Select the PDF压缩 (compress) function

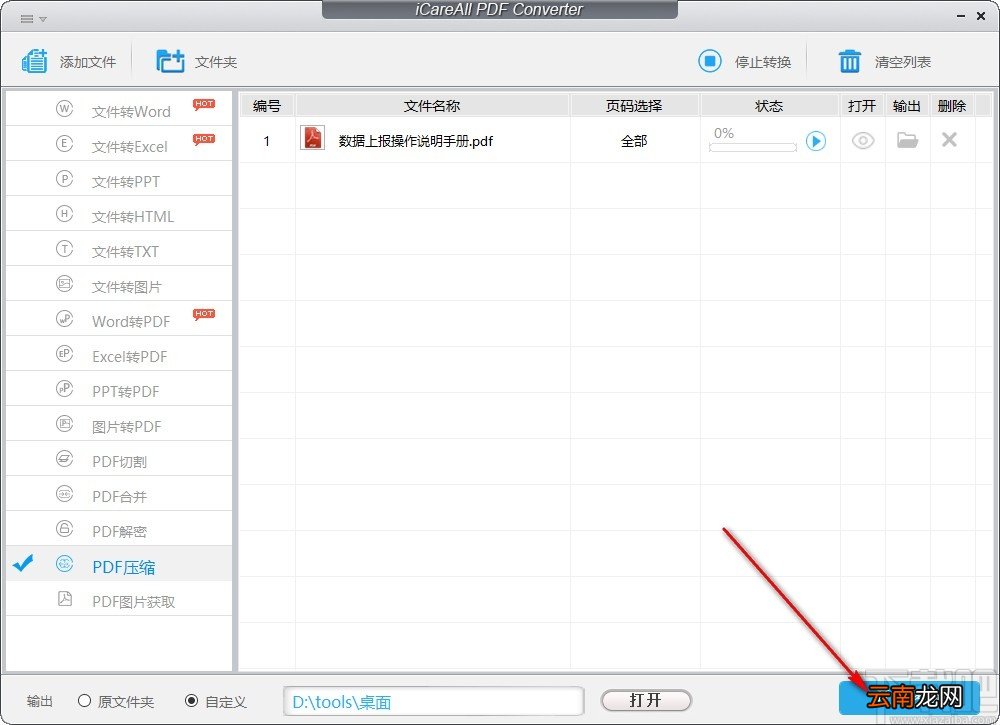[119, 564]
